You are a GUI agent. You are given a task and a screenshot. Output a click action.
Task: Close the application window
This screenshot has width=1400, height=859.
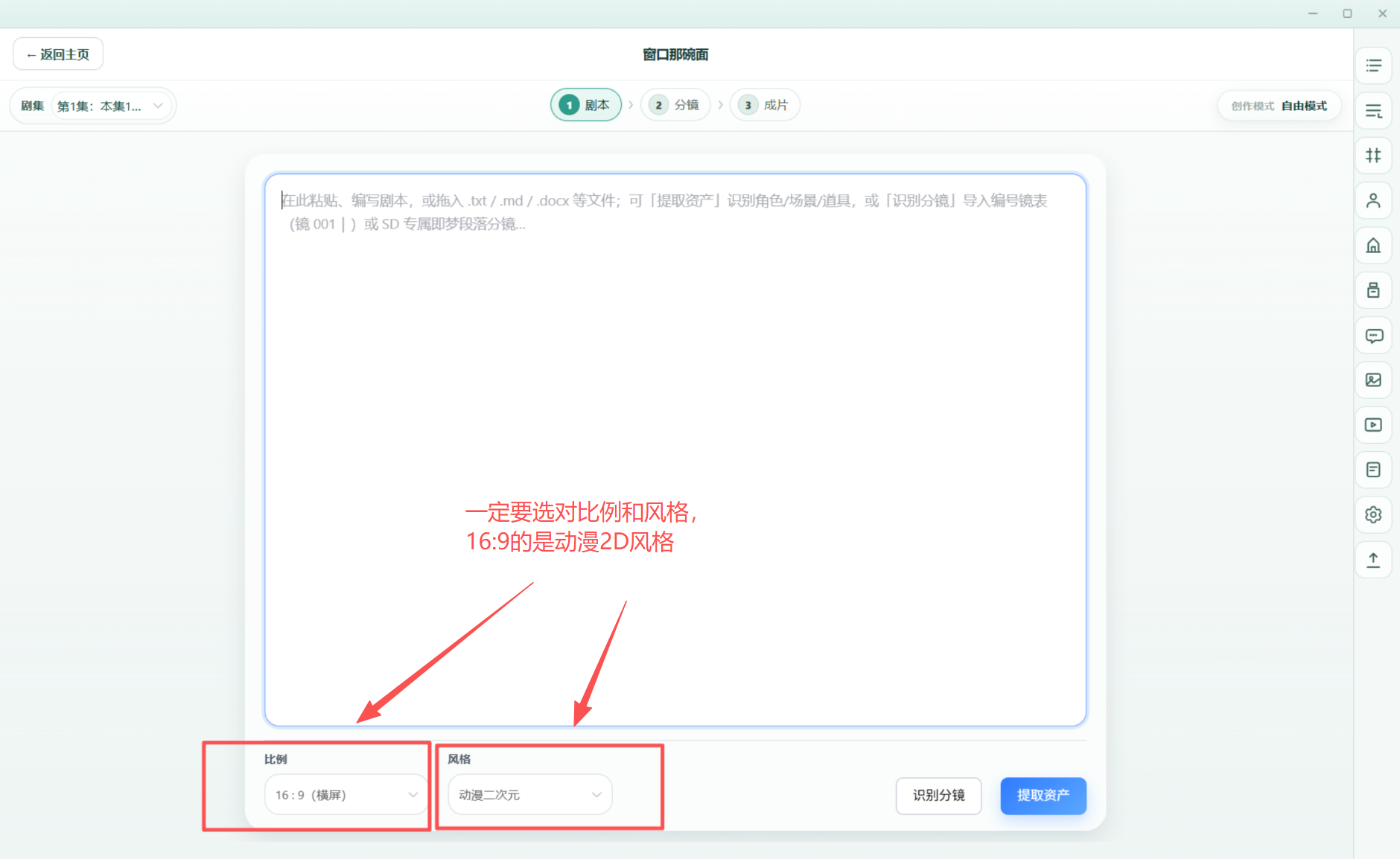(x=1382, y=13)
